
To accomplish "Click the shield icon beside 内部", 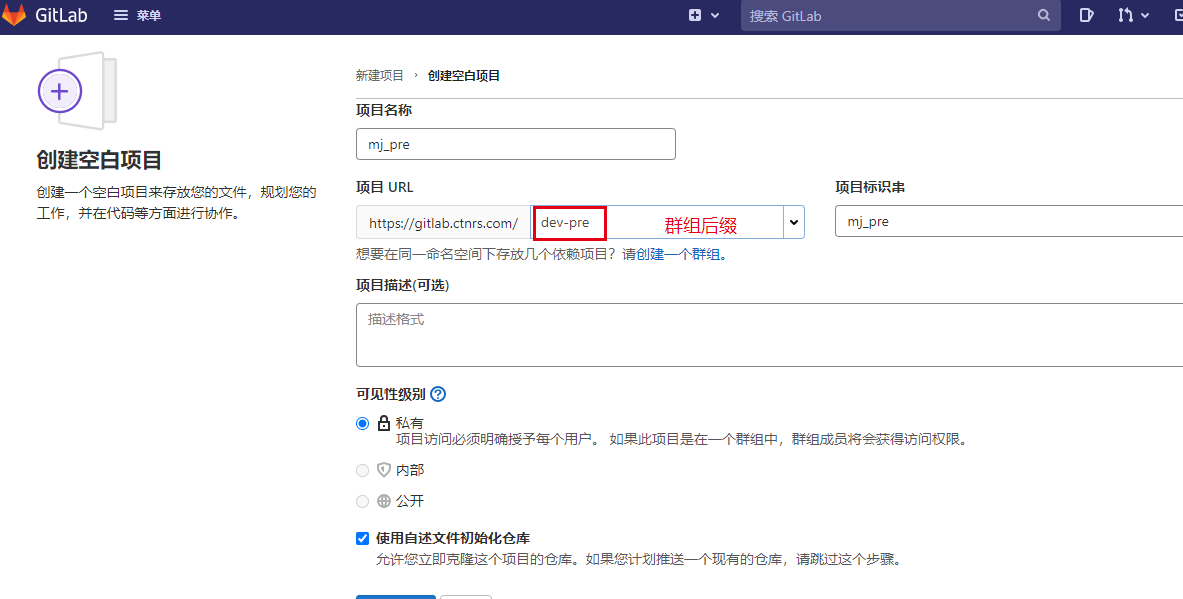I will 384,470.
